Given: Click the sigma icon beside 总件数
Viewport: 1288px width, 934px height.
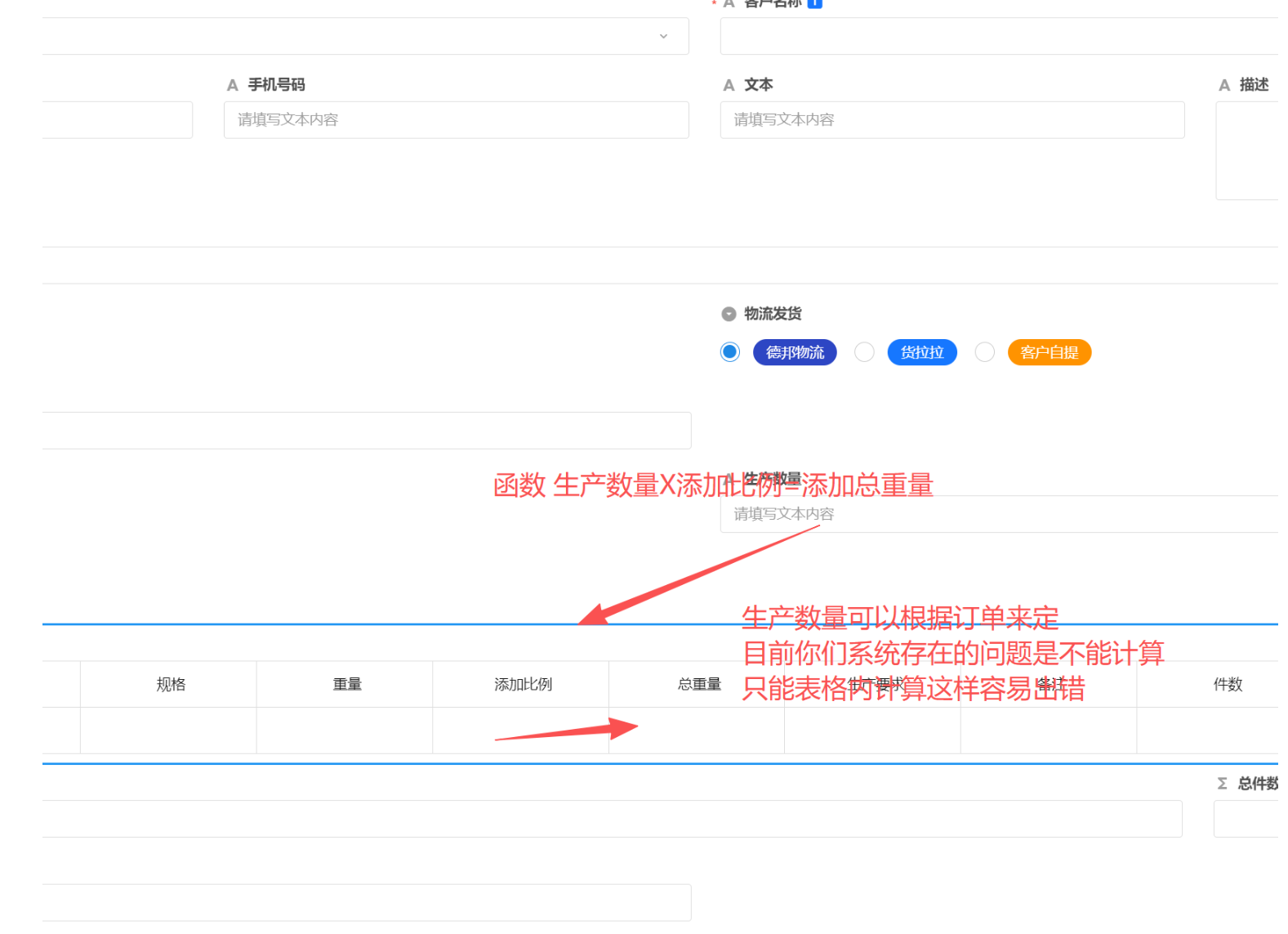Looking at the screenshot, I should 1222,784.
